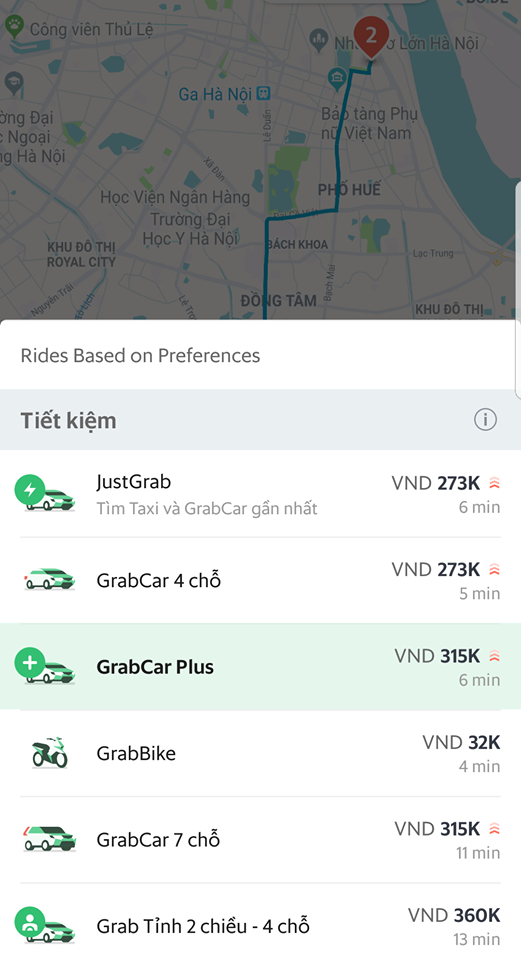Tap the surge arrows beside JustGrab price
The image size is (521, 960).
(x=495, y=484)
